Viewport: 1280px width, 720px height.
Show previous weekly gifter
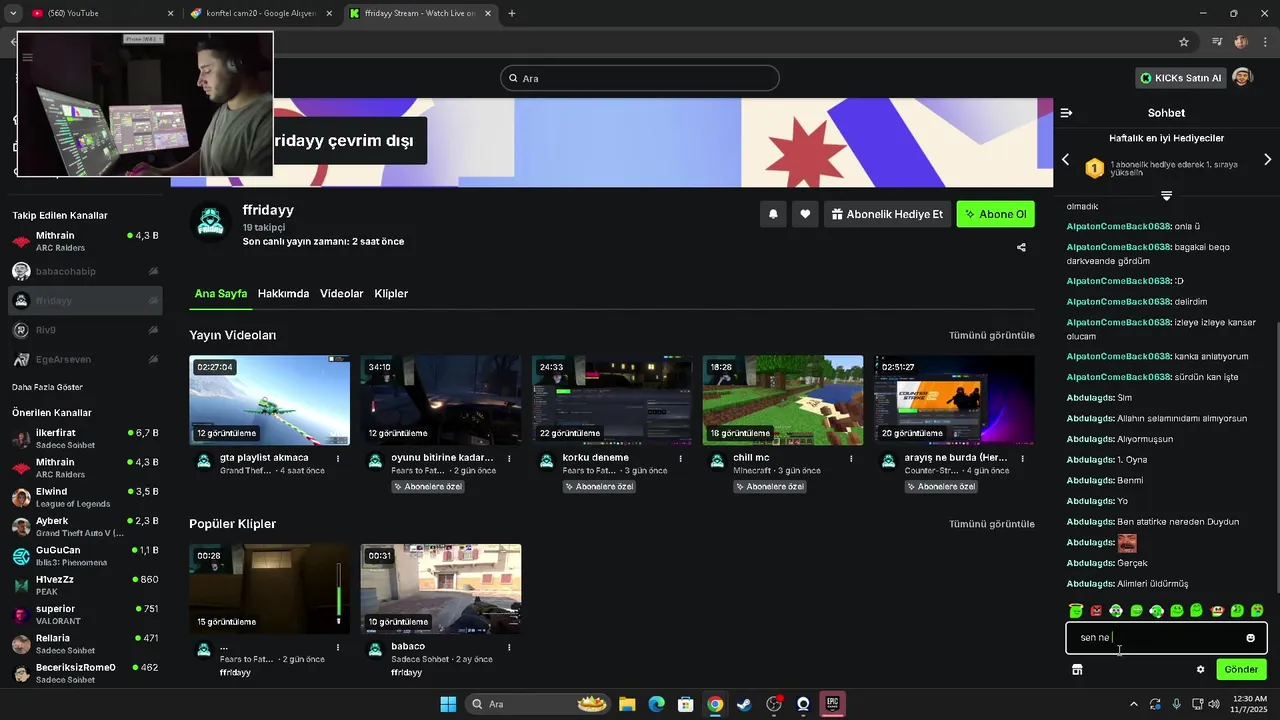pyautogui.click(x=1065, y=160)
